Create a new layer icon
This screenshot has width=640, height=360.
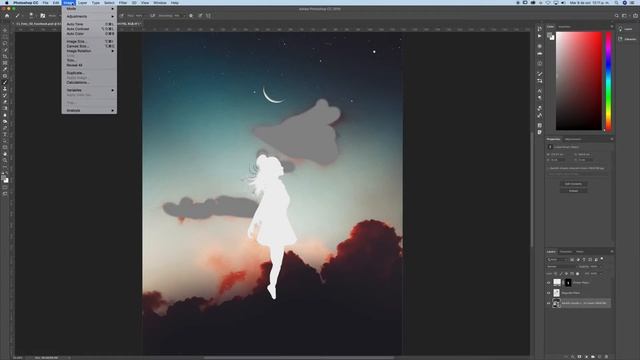[x=600, y=357]
